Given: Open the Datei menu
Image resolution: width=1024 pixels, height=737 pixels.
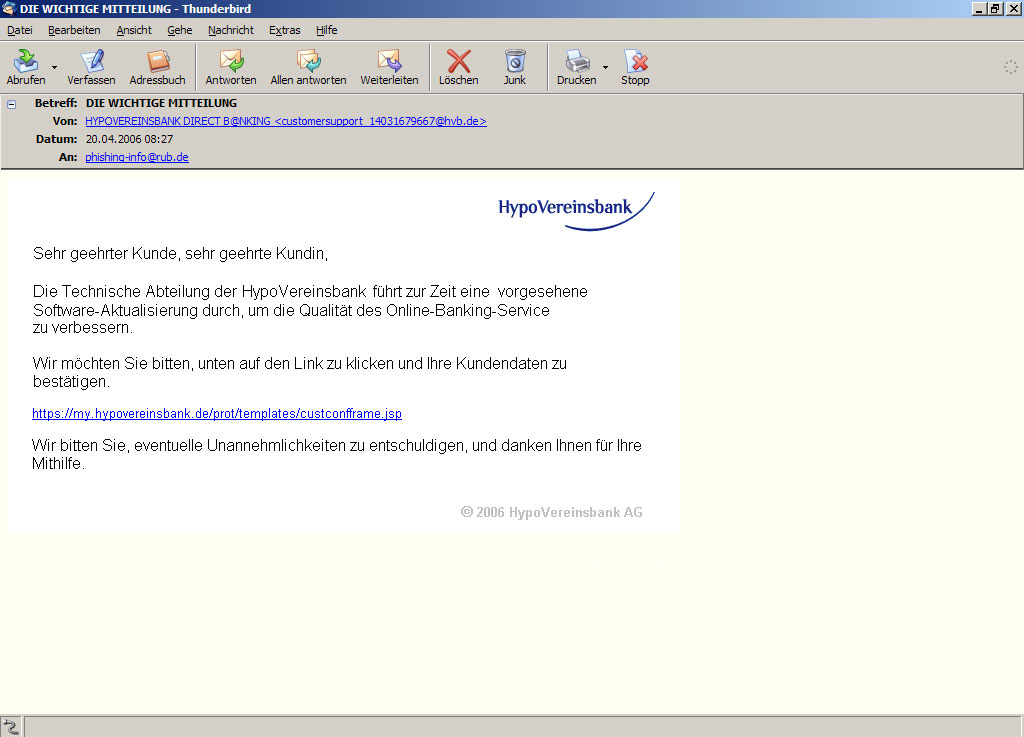Looking at the screenshot, I should click(x=20, y=30).
